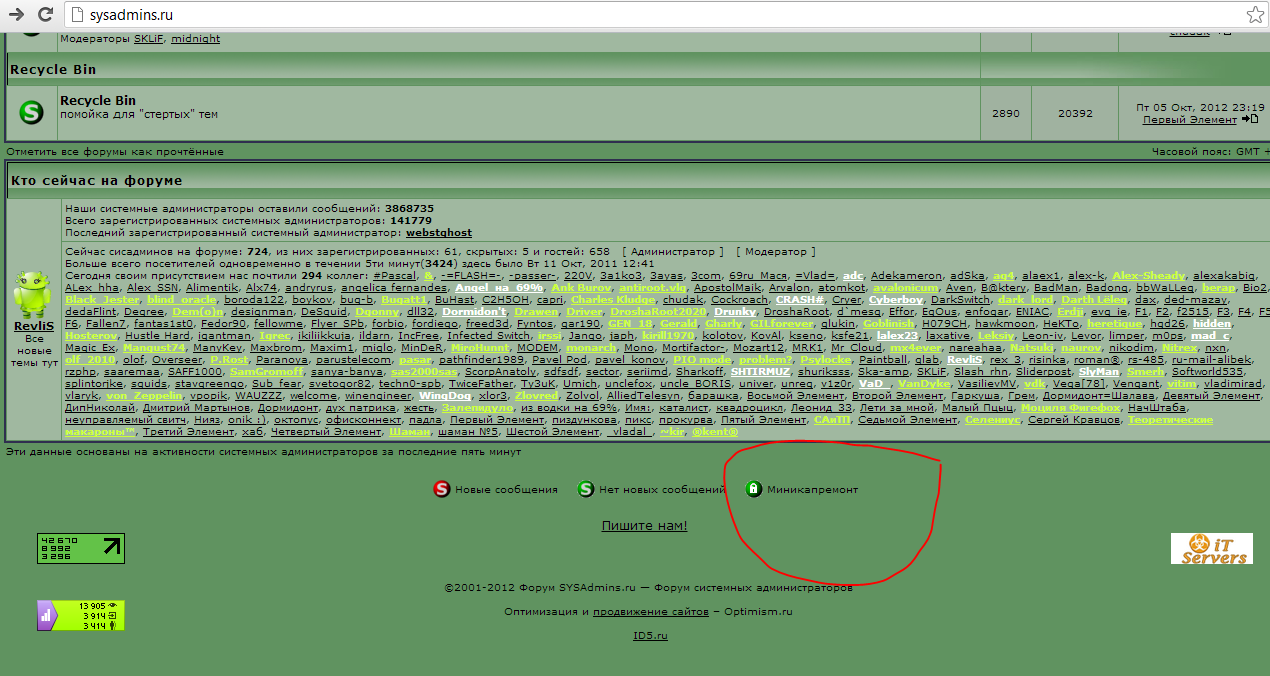The image size is (1270, 676).
Task: Click the total messages number 3868735
Action: click(409, 208)
